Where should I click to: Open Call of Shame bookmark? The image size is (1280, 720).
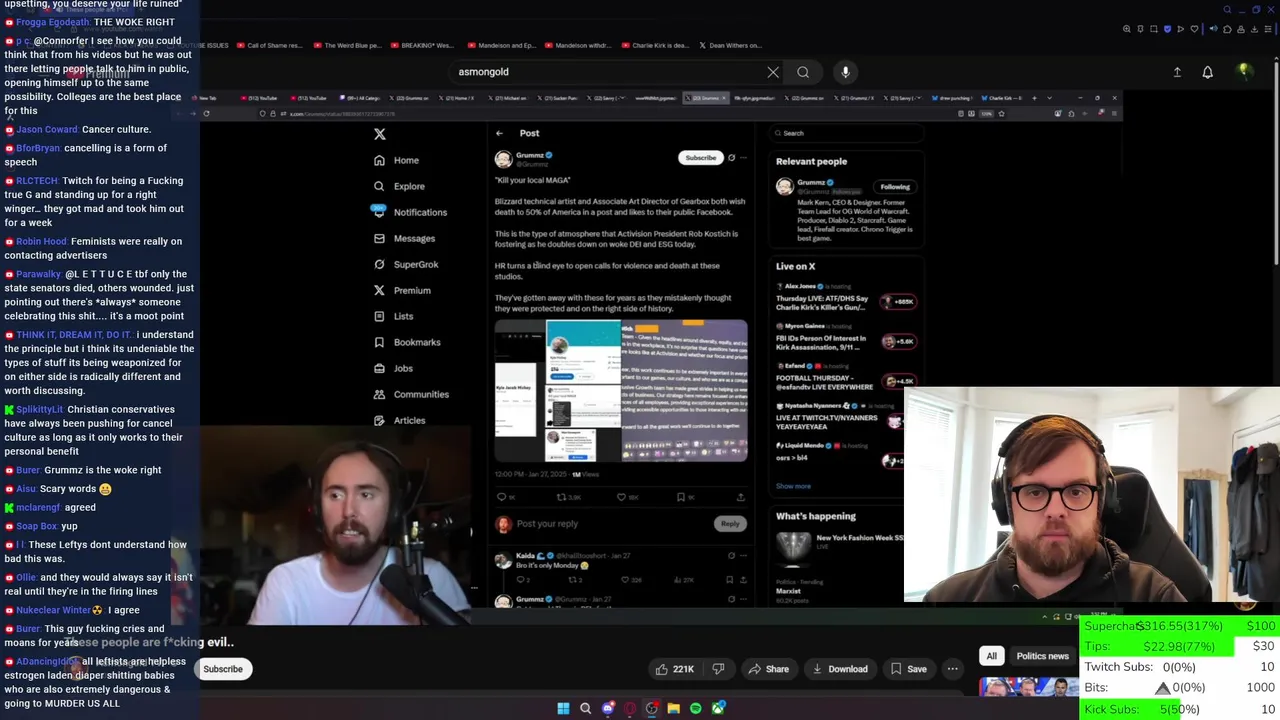(268, 45)
